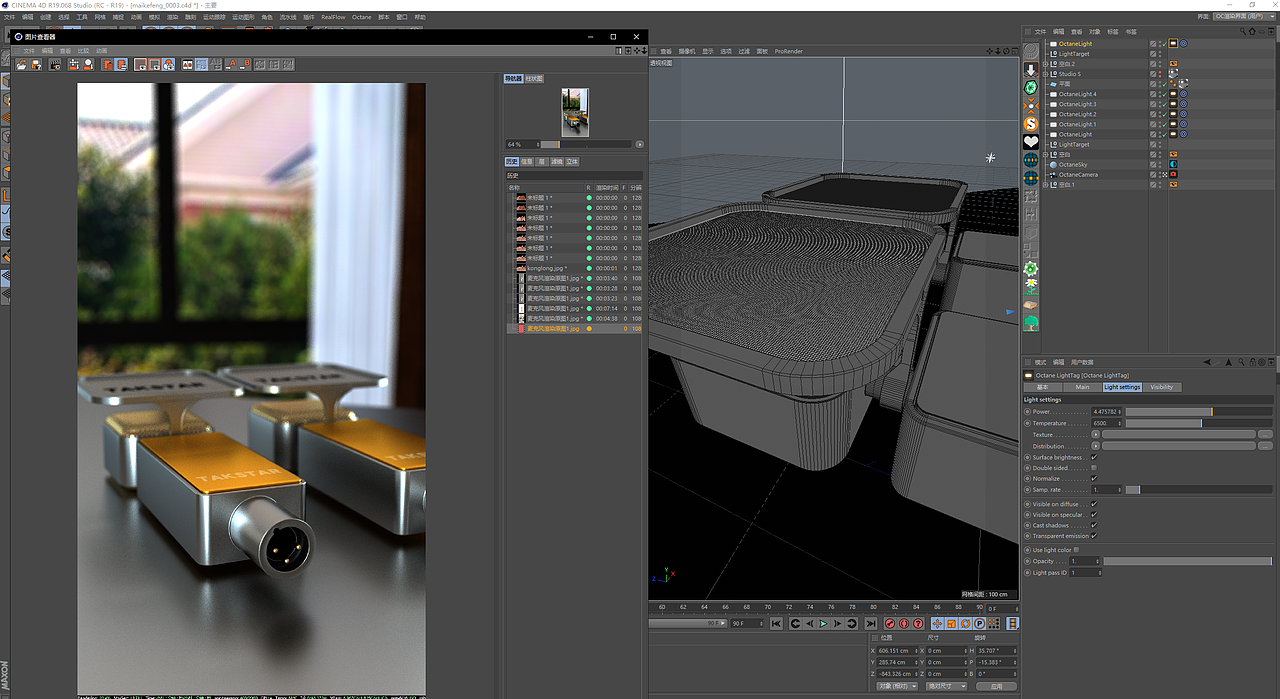Viewport: 1280px width, 699px height.
Task: Switch to Main tab in Attribute Manager
Action: pyautogui.click(x=1083, y=387)
